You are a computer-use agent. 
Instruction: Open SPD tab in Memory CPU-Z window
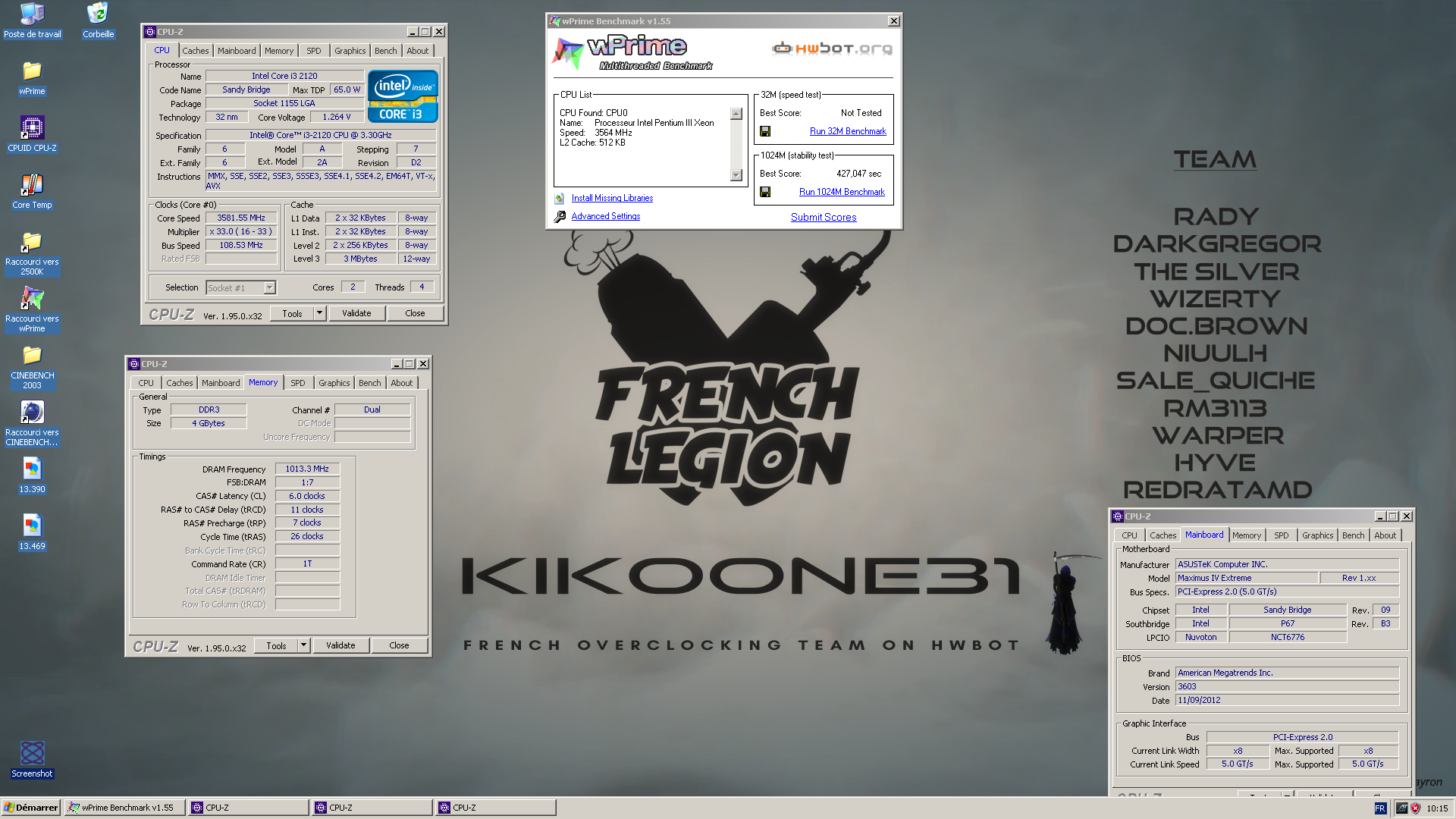point(298,383)
